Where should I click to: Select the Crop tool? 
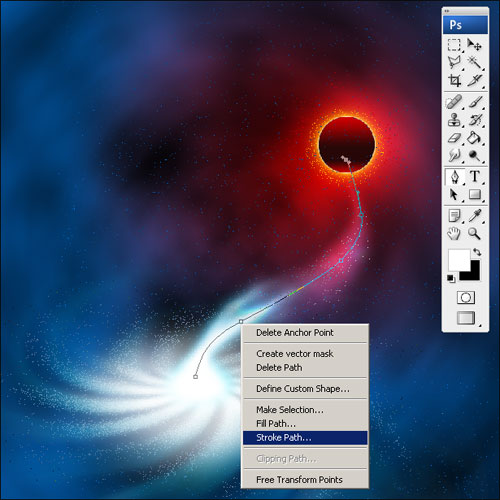454,80
